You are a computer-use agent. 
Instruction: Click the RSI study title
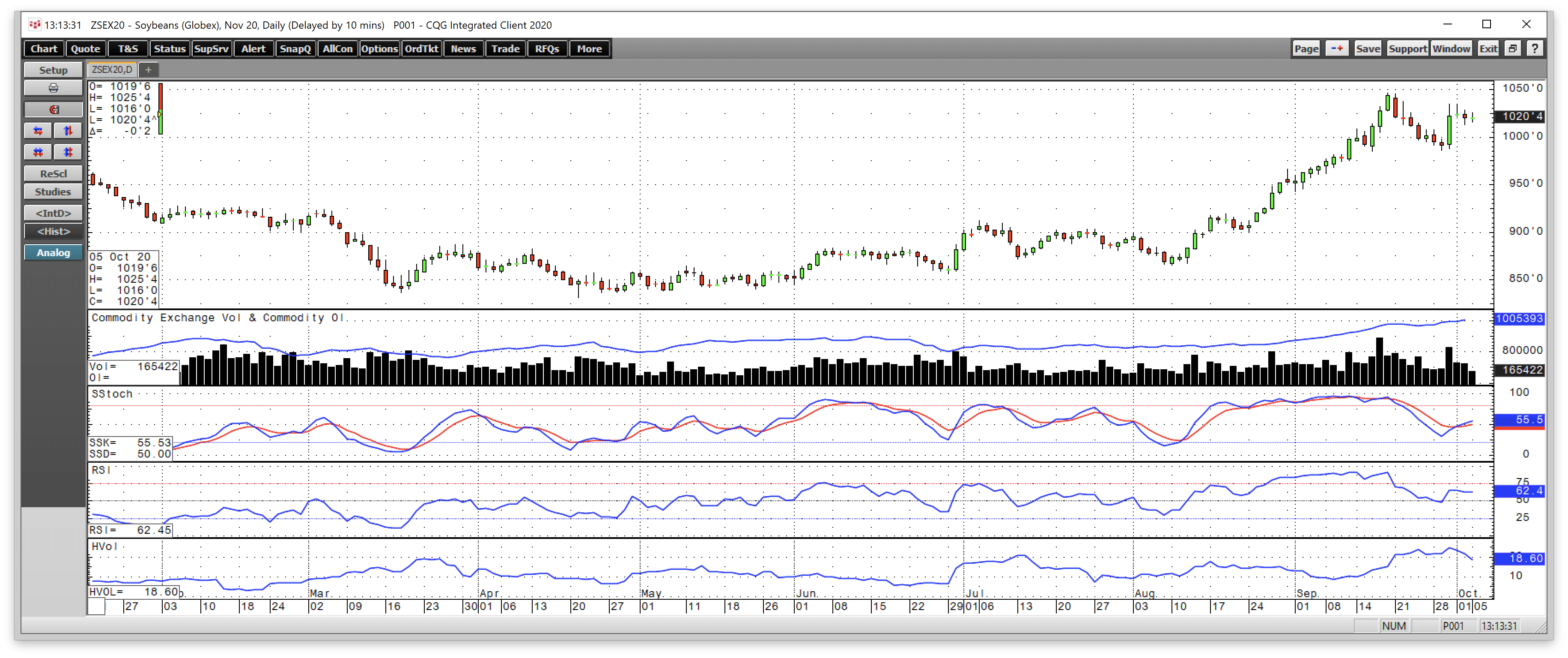[101, 470]
